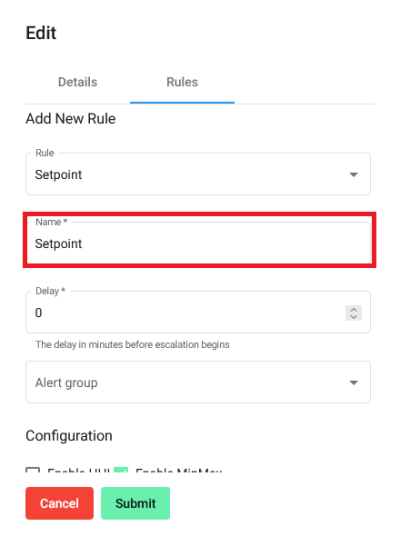Screen dimensions: 400x536
Task: Select the Rules tab
Action: pos(182,82)
